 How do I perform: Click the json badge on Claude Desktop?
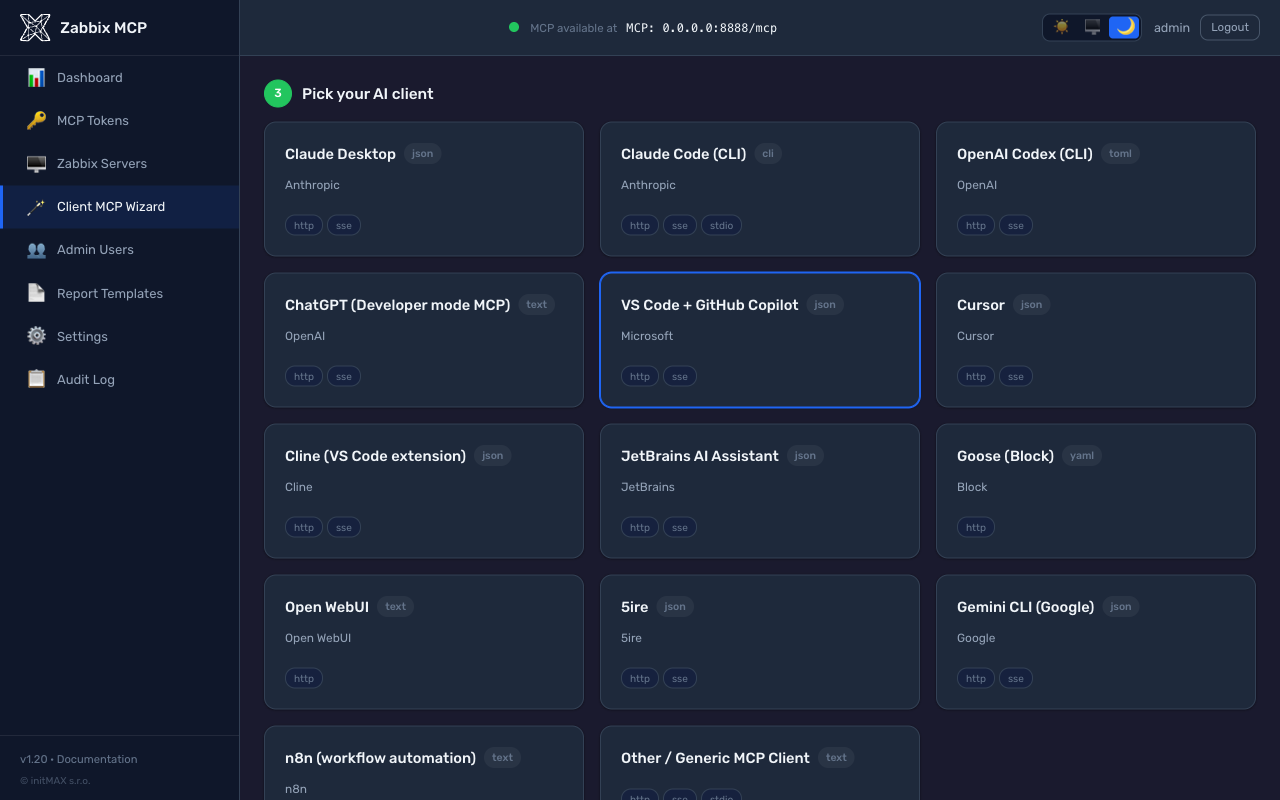click(423, 154)
